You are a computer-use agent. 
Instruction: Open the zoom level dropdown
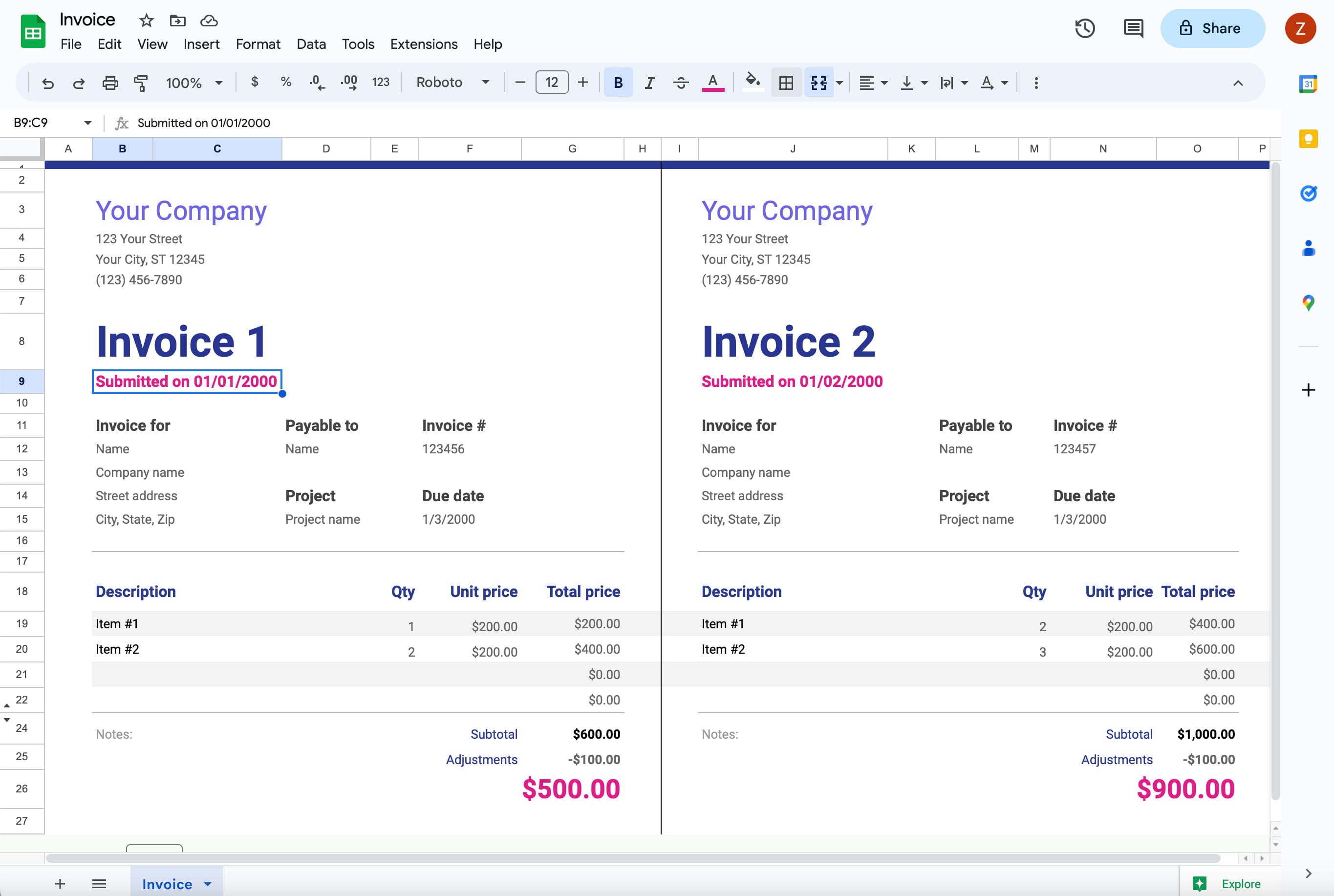[194, 82]
